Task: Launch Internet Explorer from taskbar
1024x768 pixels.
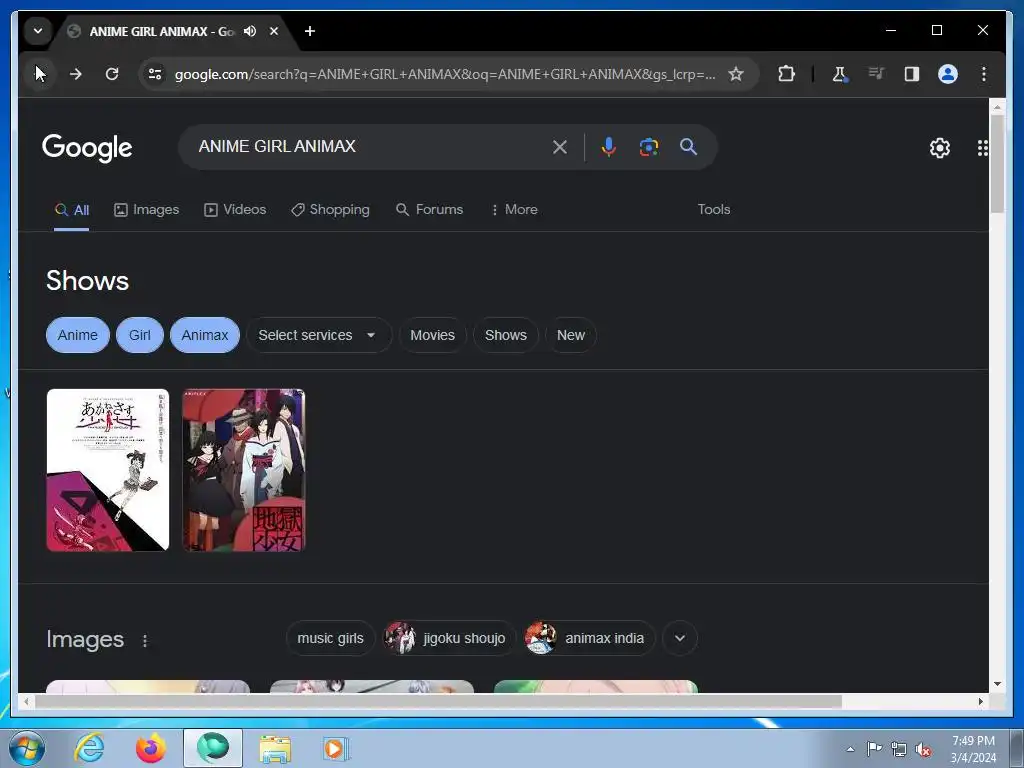Action: coord(89,748)
